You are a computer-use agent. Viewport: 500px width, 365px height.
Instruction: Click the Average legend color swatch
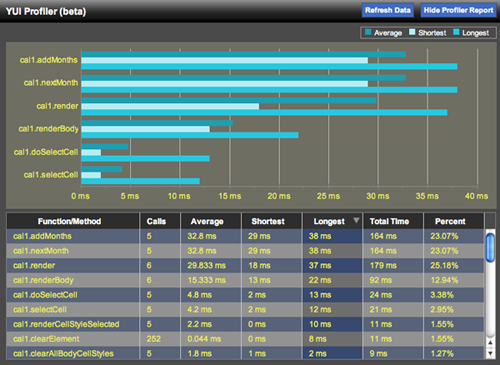(x=368, y=32)
